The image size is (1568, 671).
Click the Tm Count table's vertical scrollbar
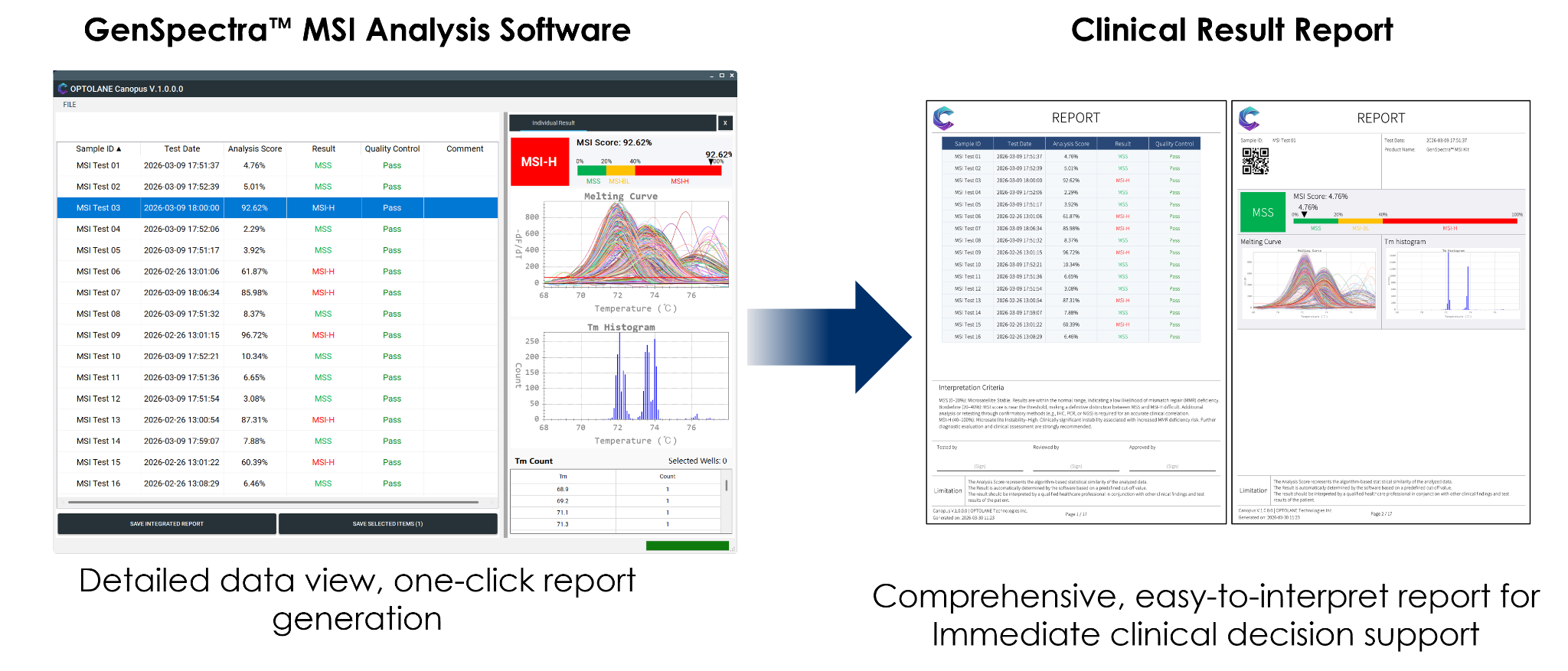(x=727, y=486)
